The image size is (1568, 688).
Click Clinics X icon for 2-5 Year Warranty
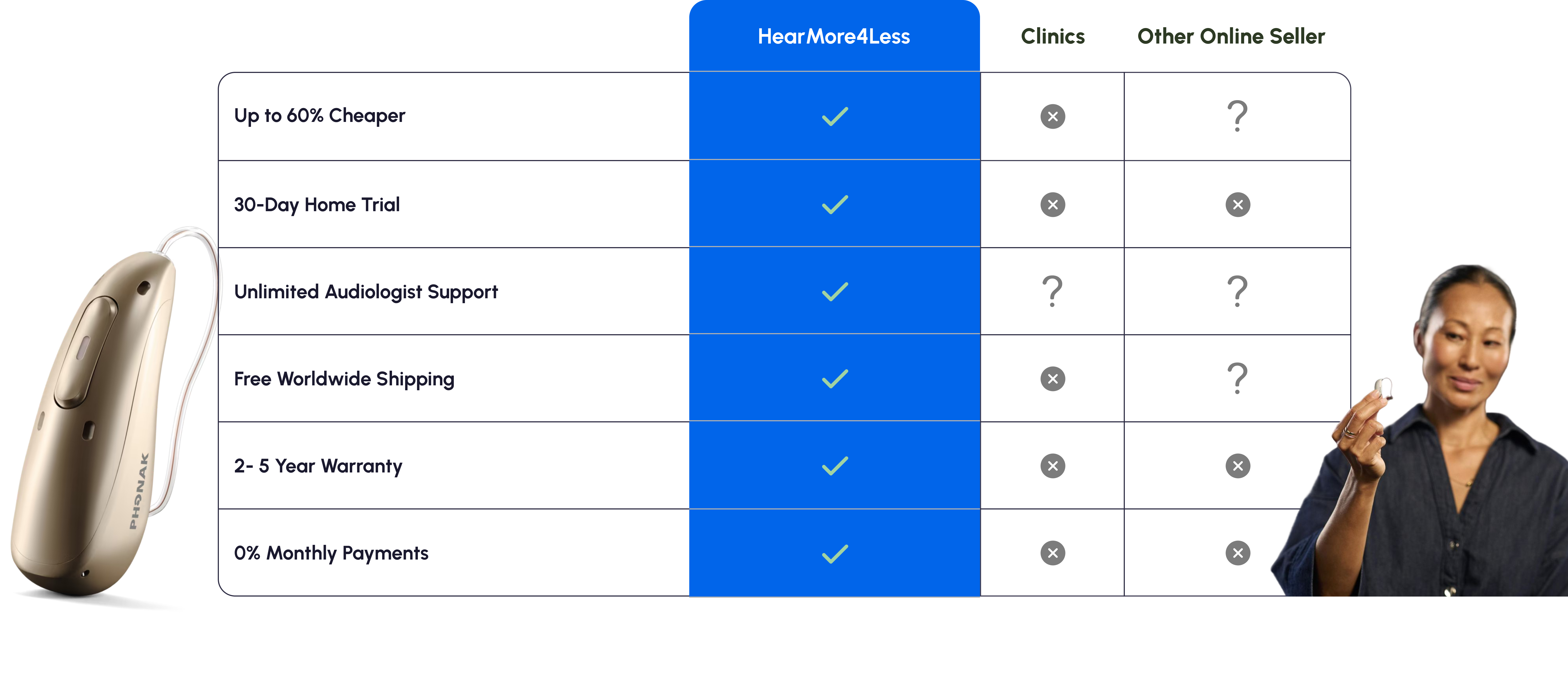pyautogui.click(x=1052, y=466)
